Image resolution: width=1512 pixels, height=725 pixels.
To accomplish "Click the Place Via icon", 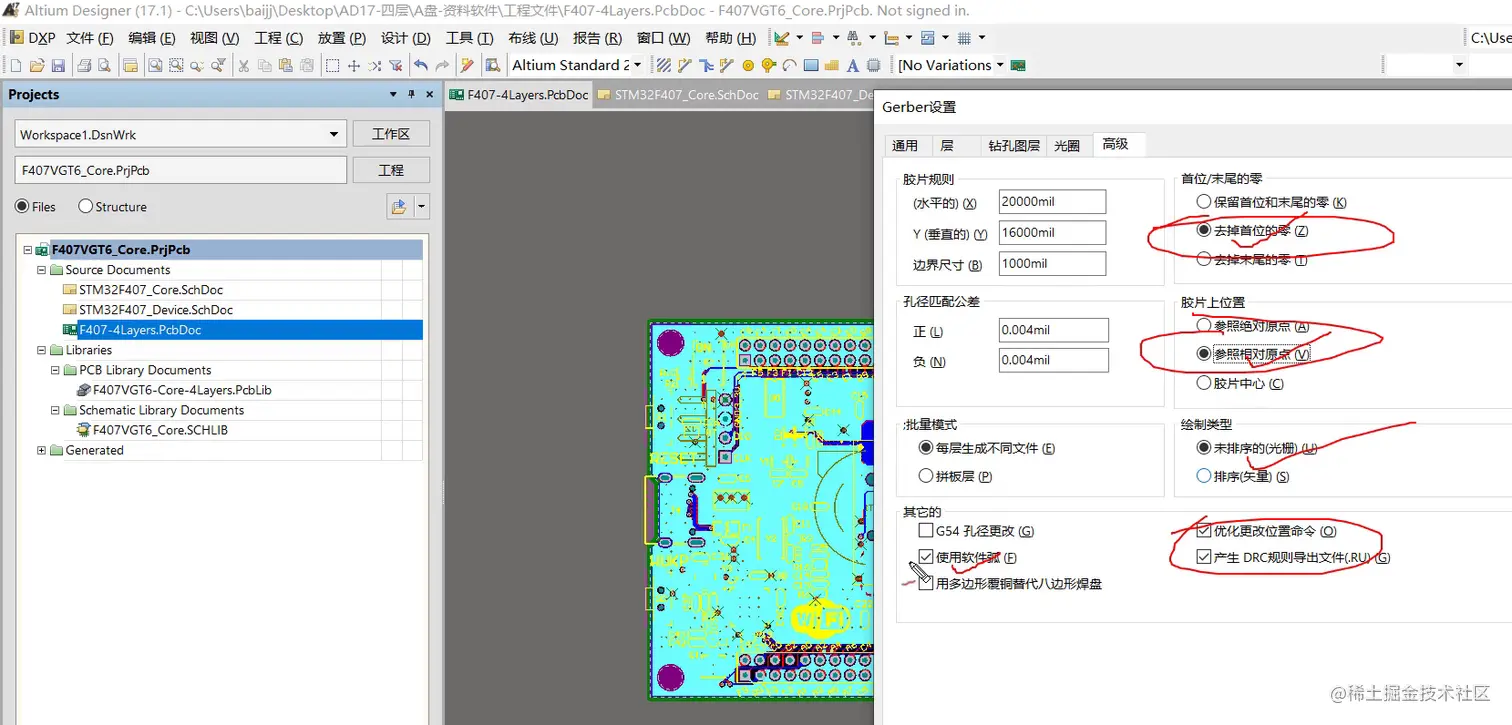I will click(x=768, y=65).
